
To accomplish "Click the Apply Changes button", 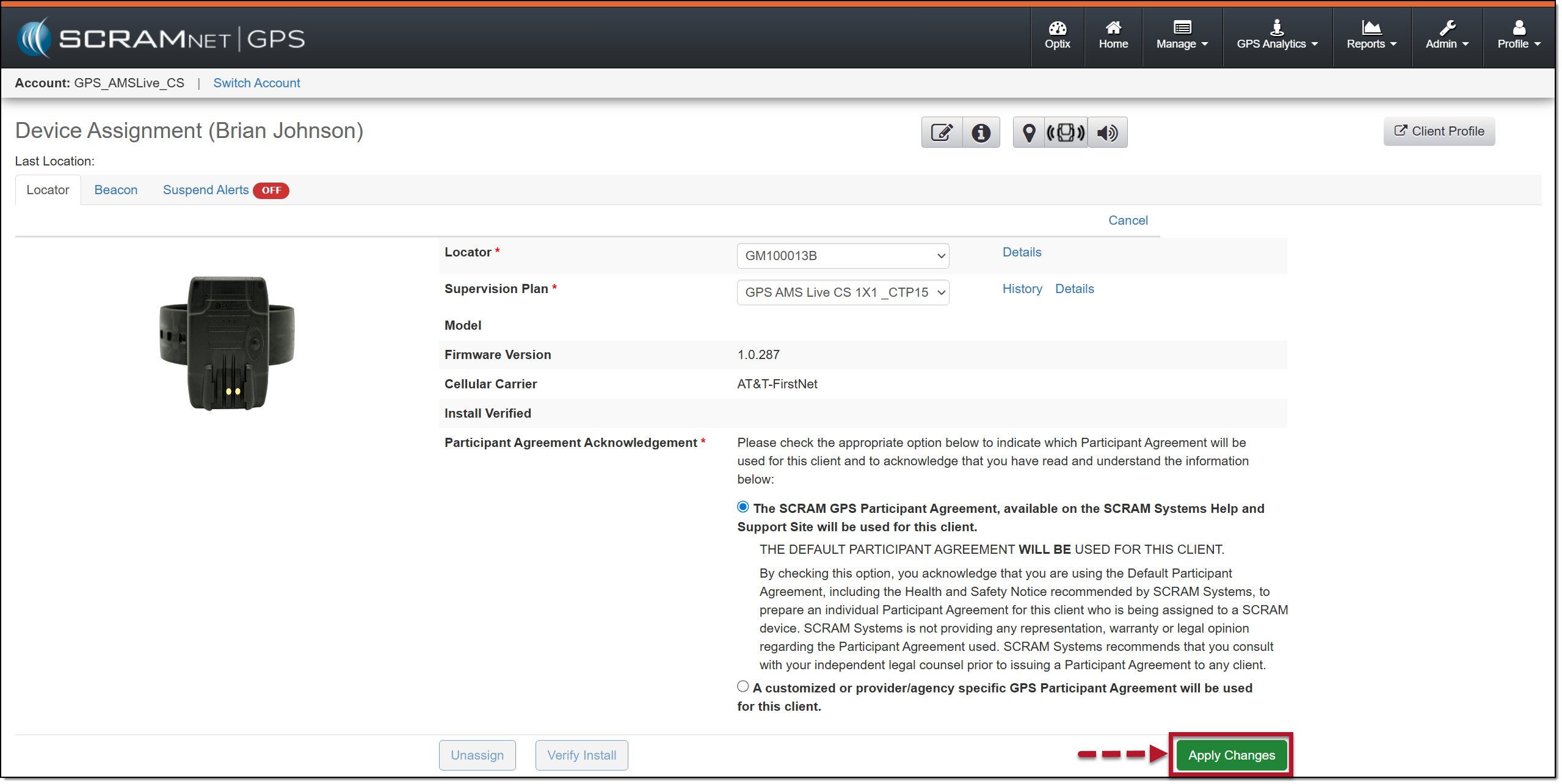I will [1231, 755].
